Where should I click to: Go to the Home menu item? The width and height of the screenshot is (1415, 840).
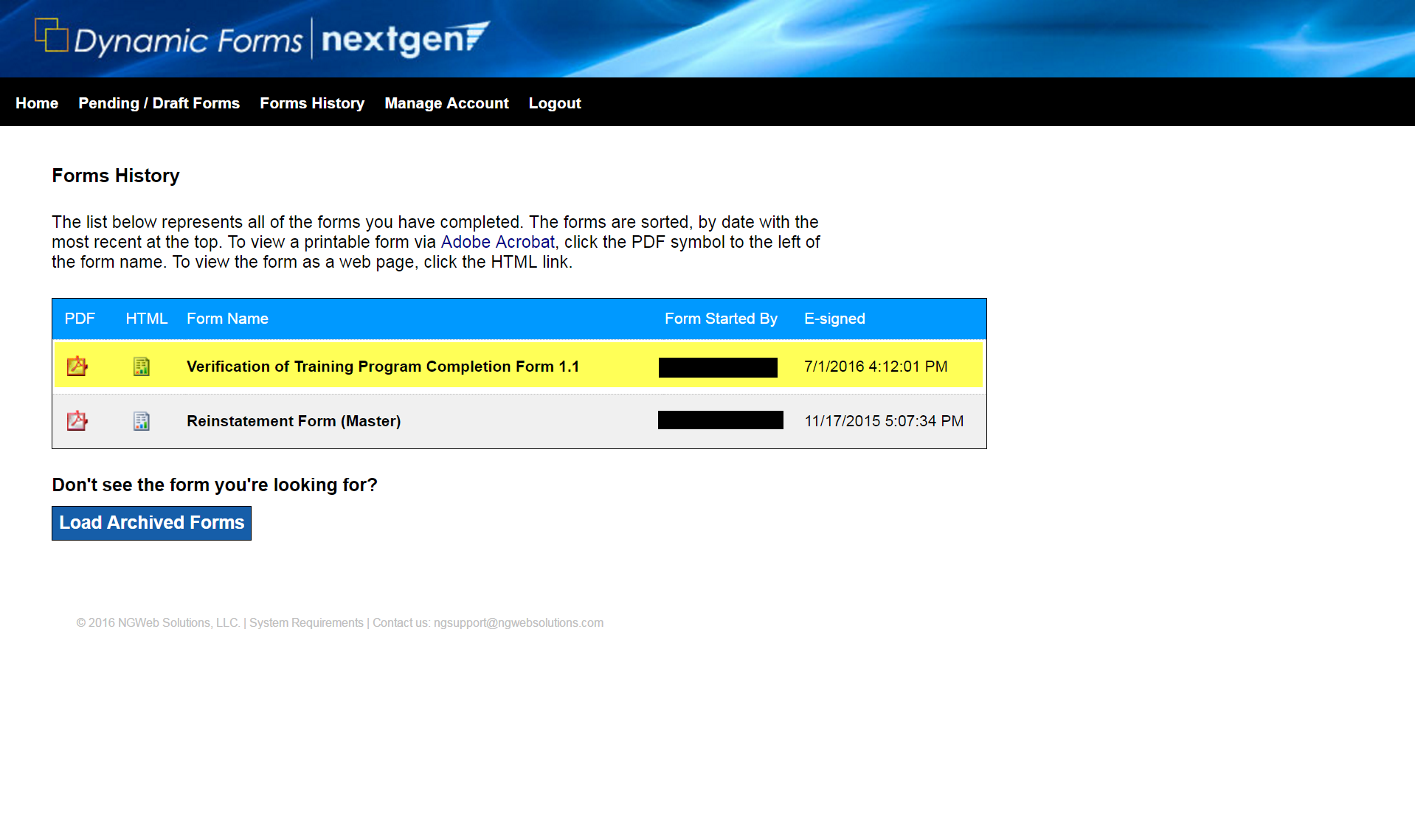coord(37,103)
